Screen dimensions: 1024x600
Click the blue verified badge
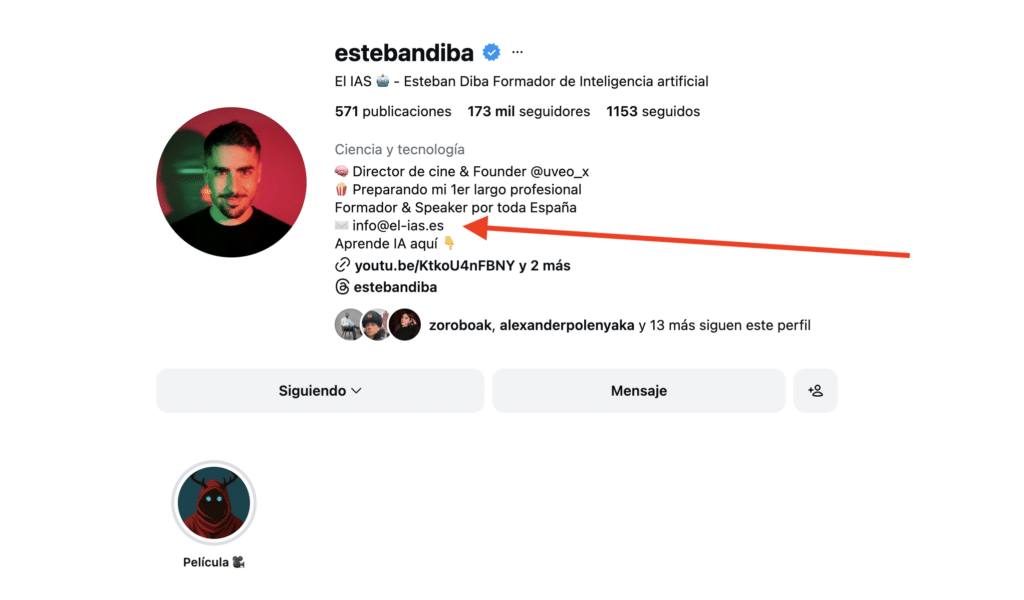pos(492,52)
